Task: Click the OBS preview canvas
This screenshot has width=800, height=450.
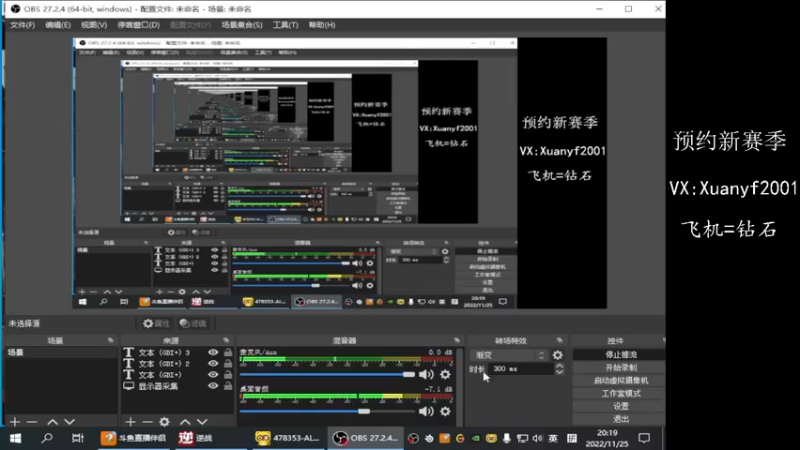Action: [340, 173]
